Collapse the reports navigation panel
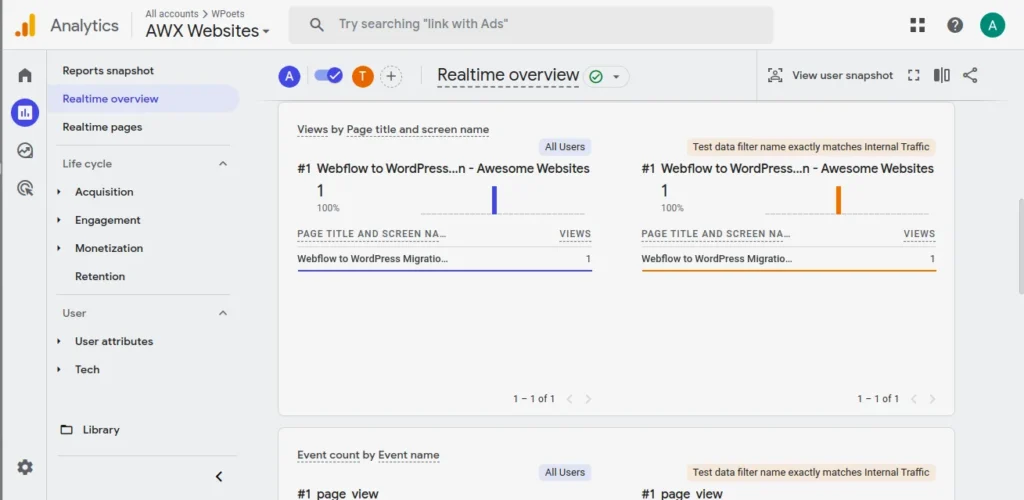 pos(219,477)
